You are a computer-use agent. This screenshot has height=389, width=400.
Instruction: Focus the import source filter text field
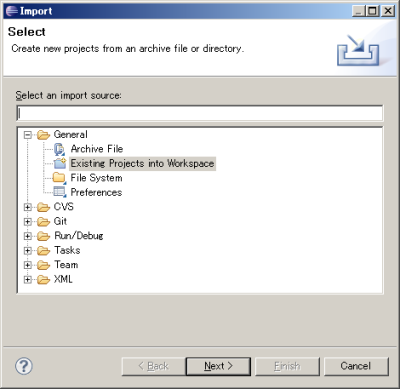(200, 113)
